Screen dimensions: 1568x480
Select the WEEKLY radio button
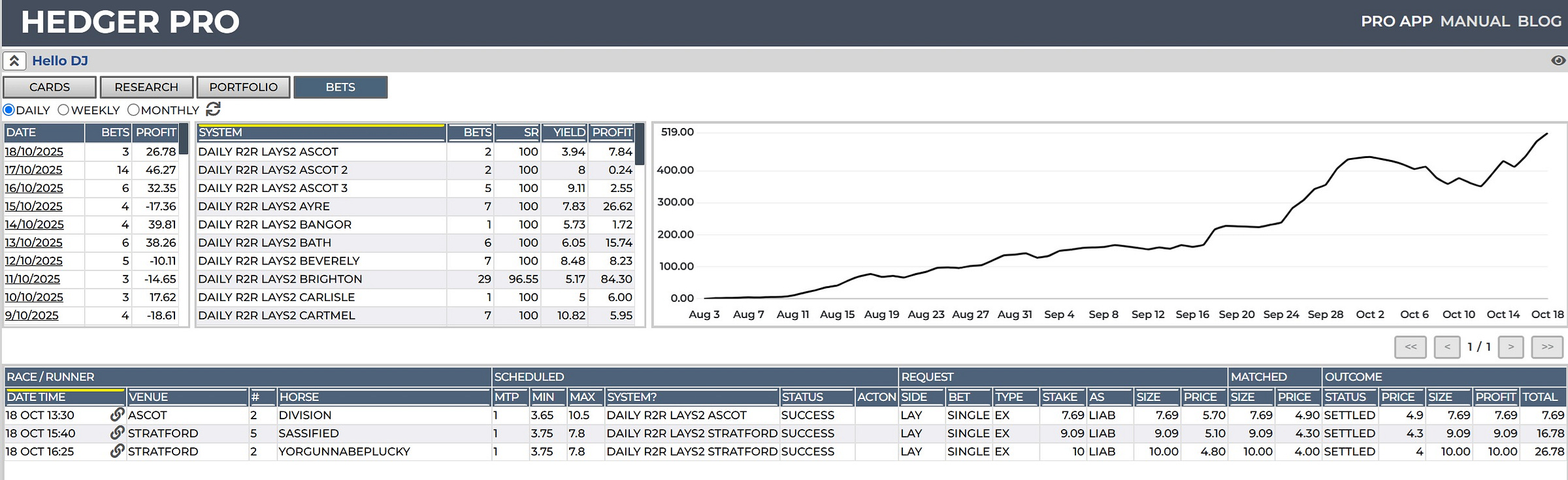[x=63, y=110]
